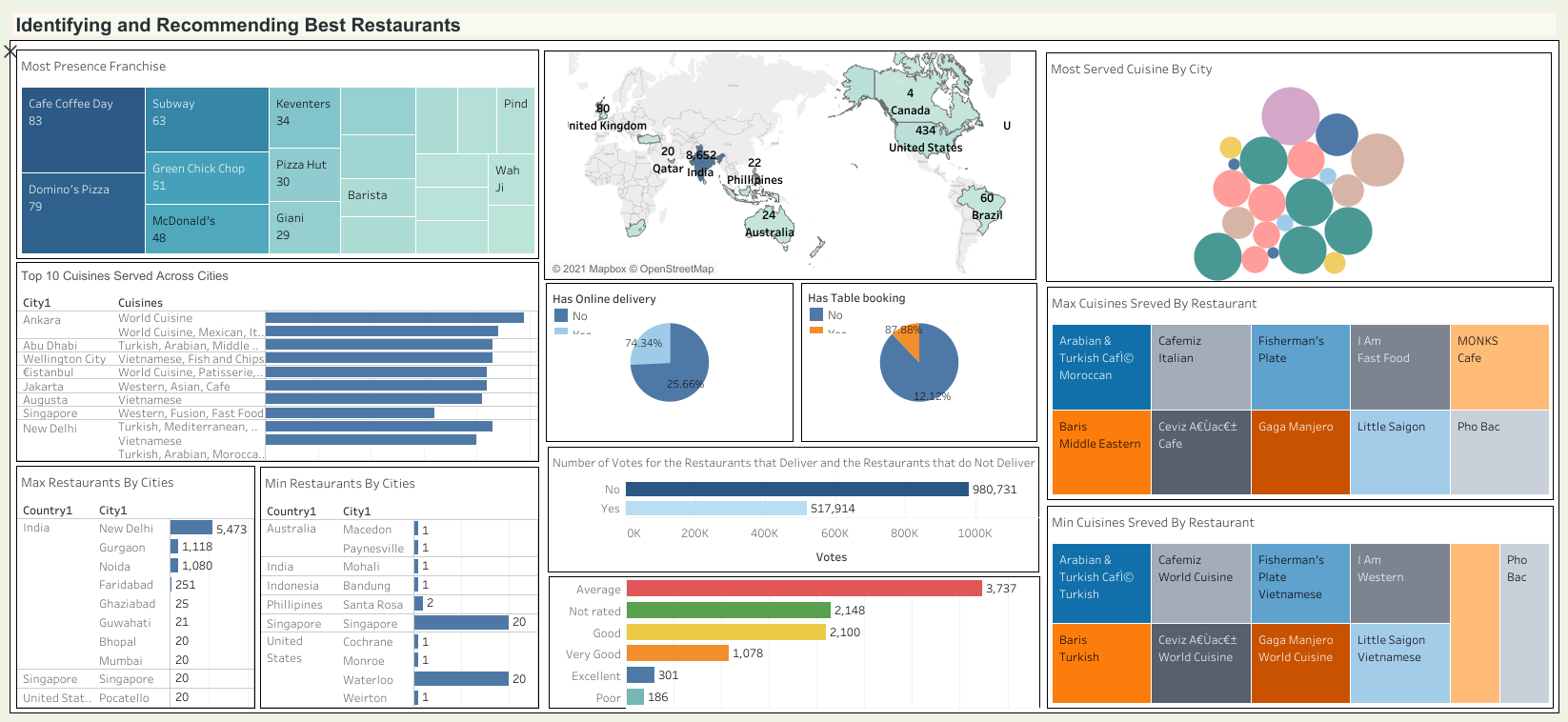Click the Giani 29 treemap tile
This screenshot has width=1568, height=722.
[305, 228]
